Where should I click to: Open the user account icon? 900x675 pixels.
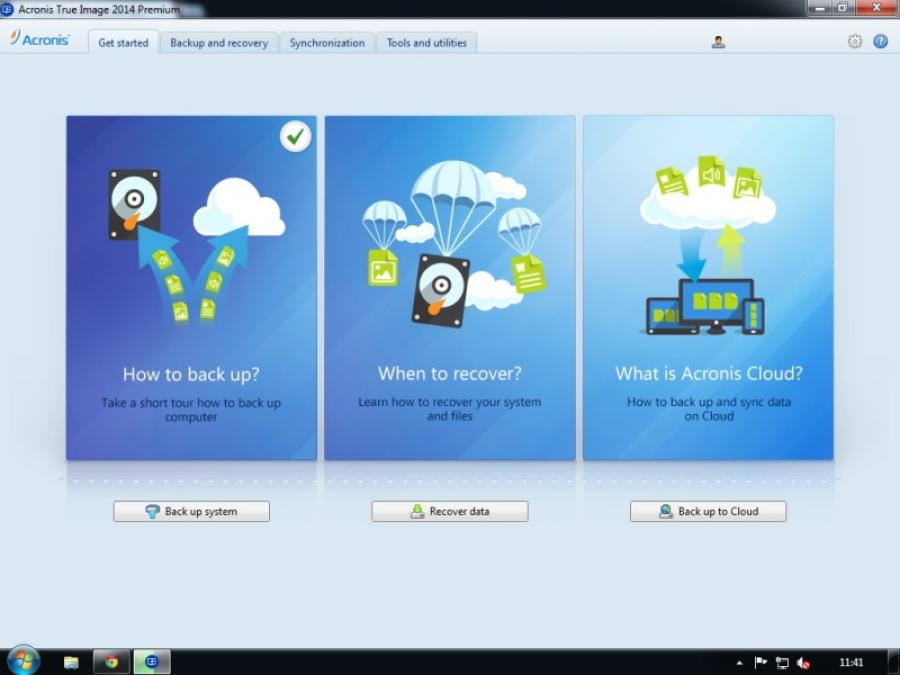pos(718,42)
